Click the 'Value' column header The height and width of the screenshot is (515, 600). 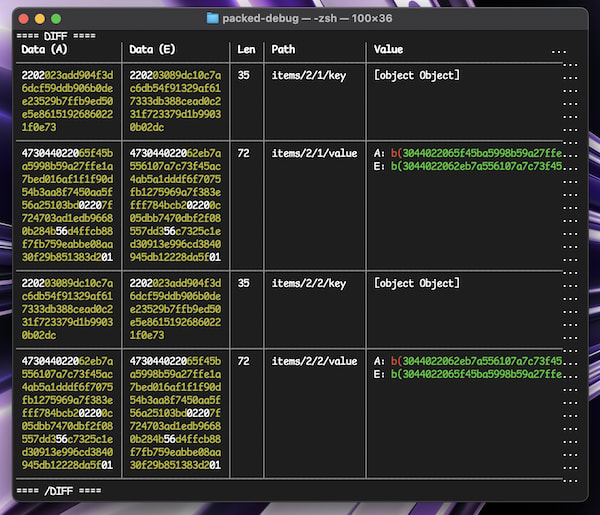pyautogui.click(x=388, y=49)
